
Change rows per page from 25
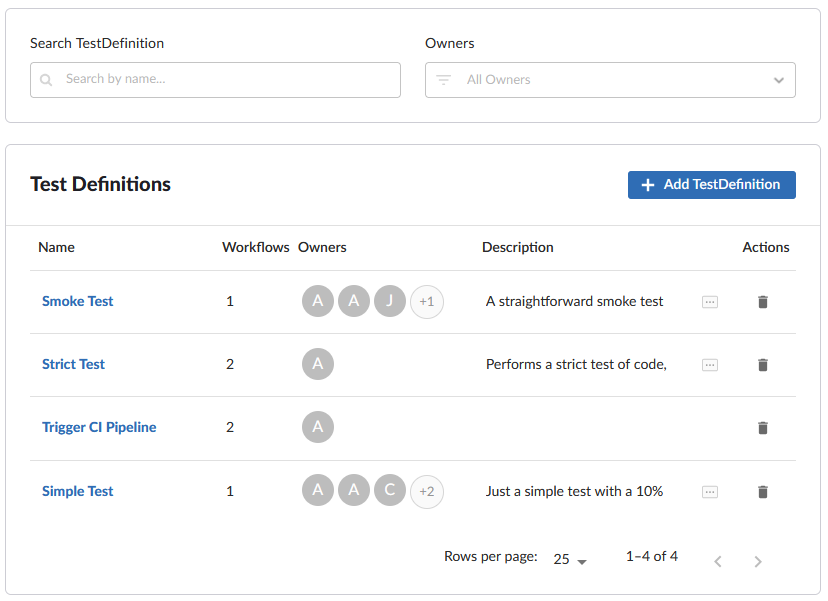point(570,560)
